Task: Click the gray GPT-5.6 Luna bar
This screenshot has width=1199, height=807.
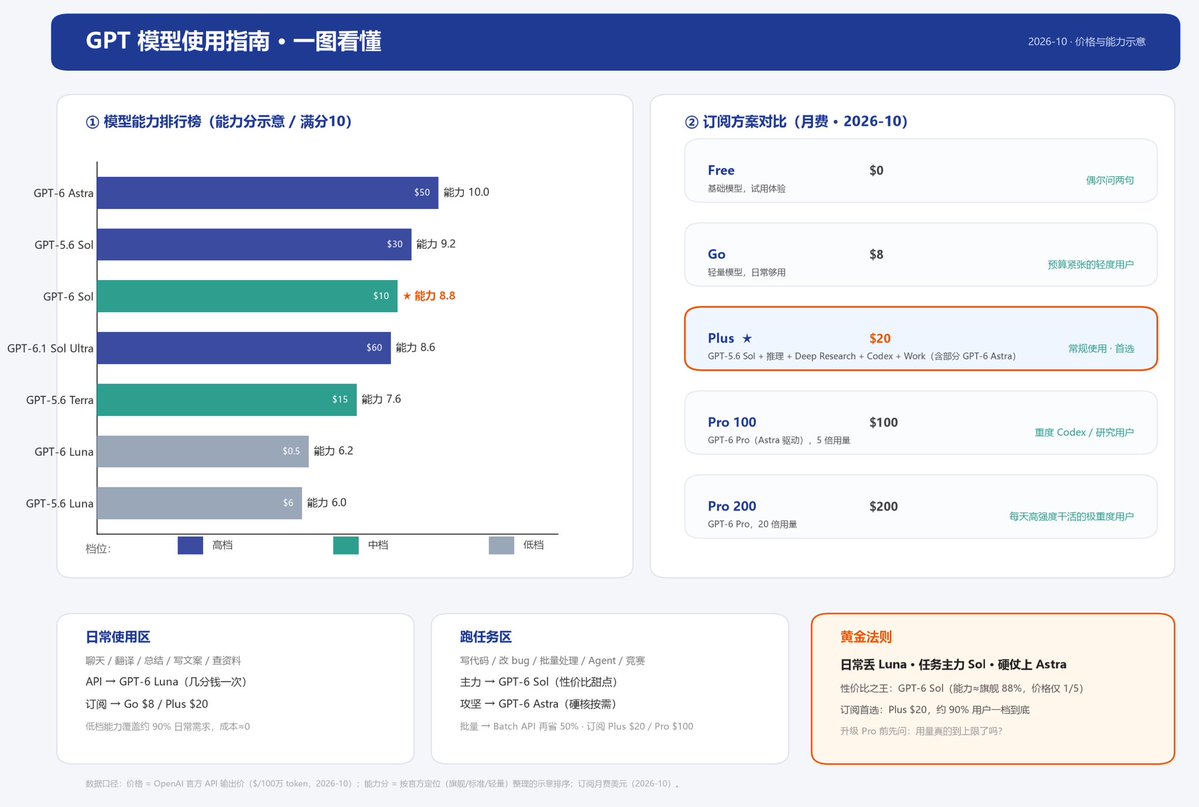Action: [200, 503]
